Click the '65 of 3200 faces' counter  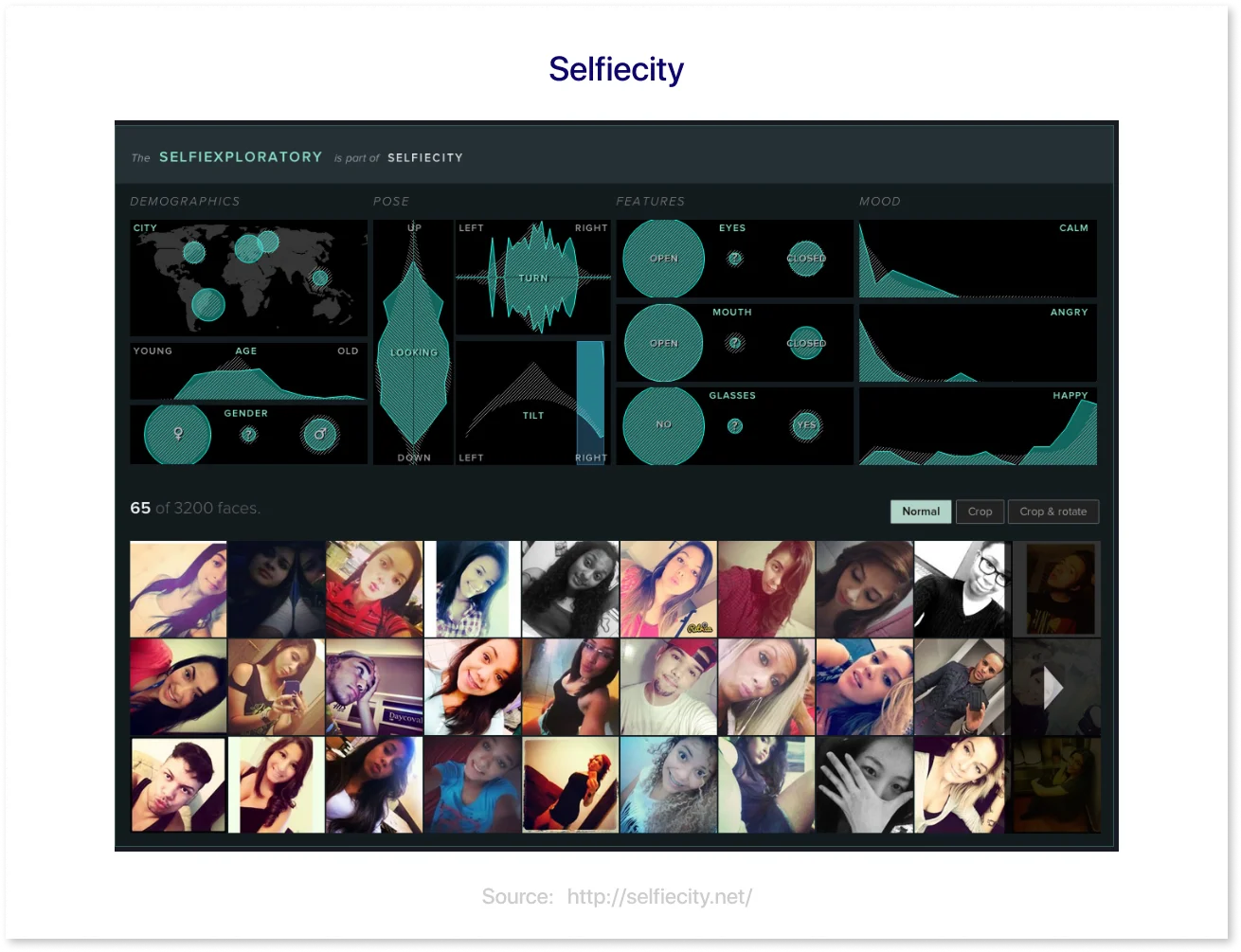(194, 509)
